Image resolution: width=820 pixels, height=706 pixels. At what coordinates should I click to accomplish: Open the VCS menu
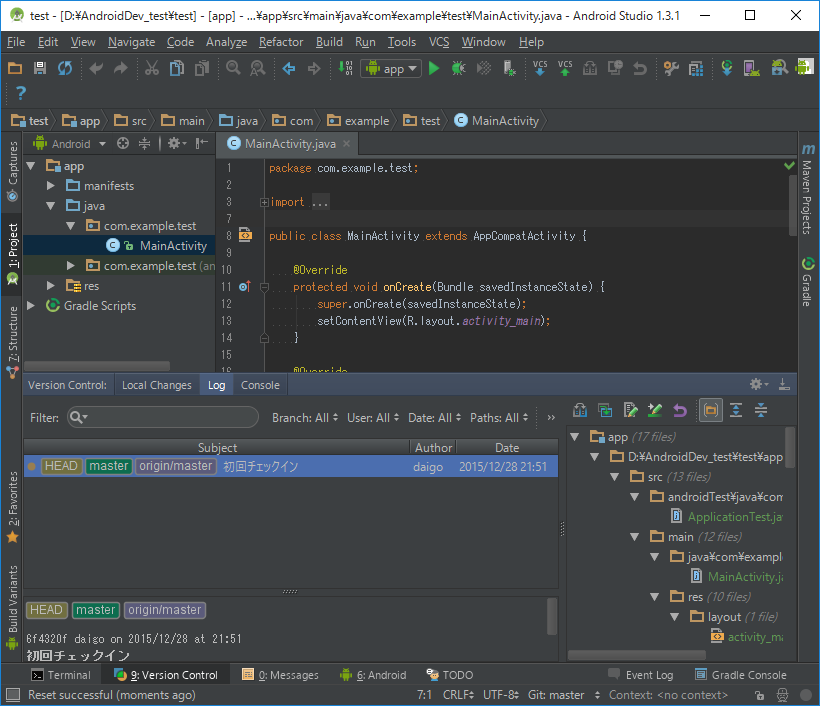point(439,42)
